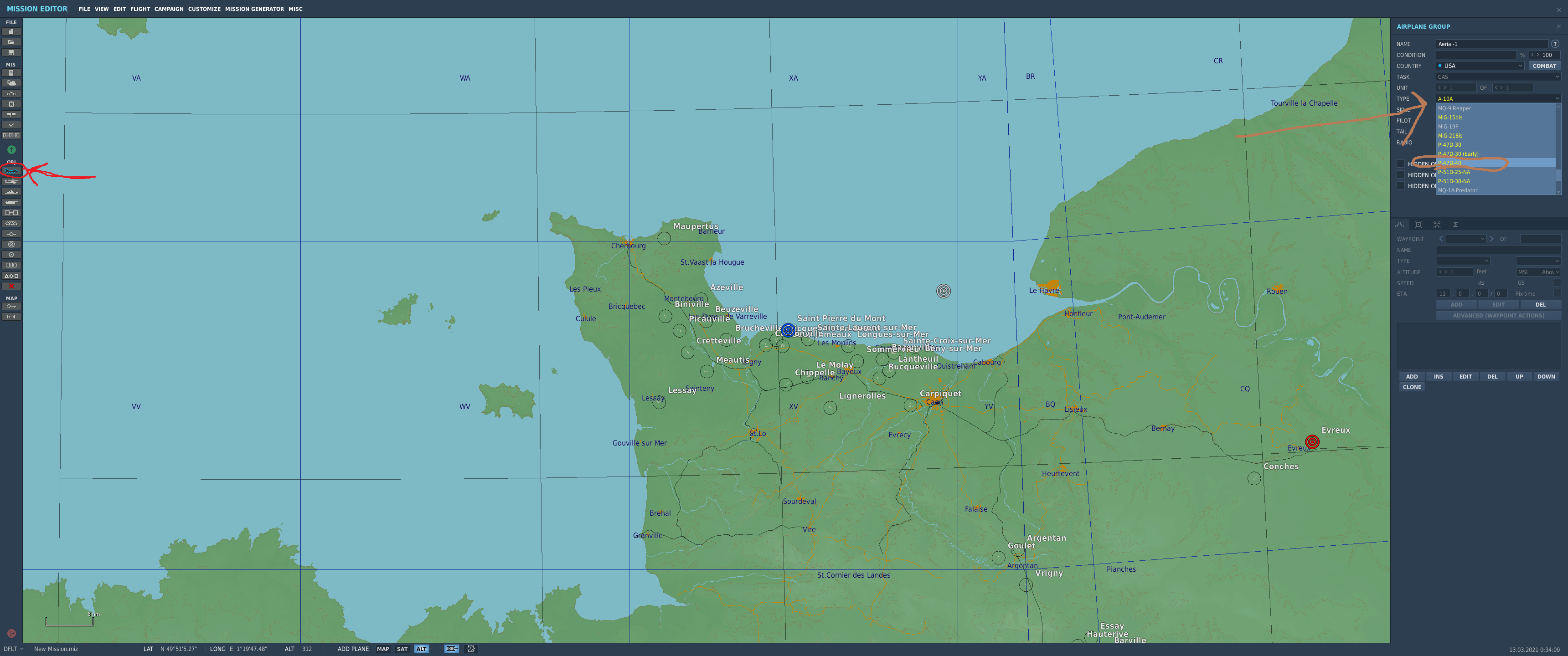The width and height of the screenshot is (1568, 656).
Task: Click the New Mission file icon
Action: tap(11, 31)
